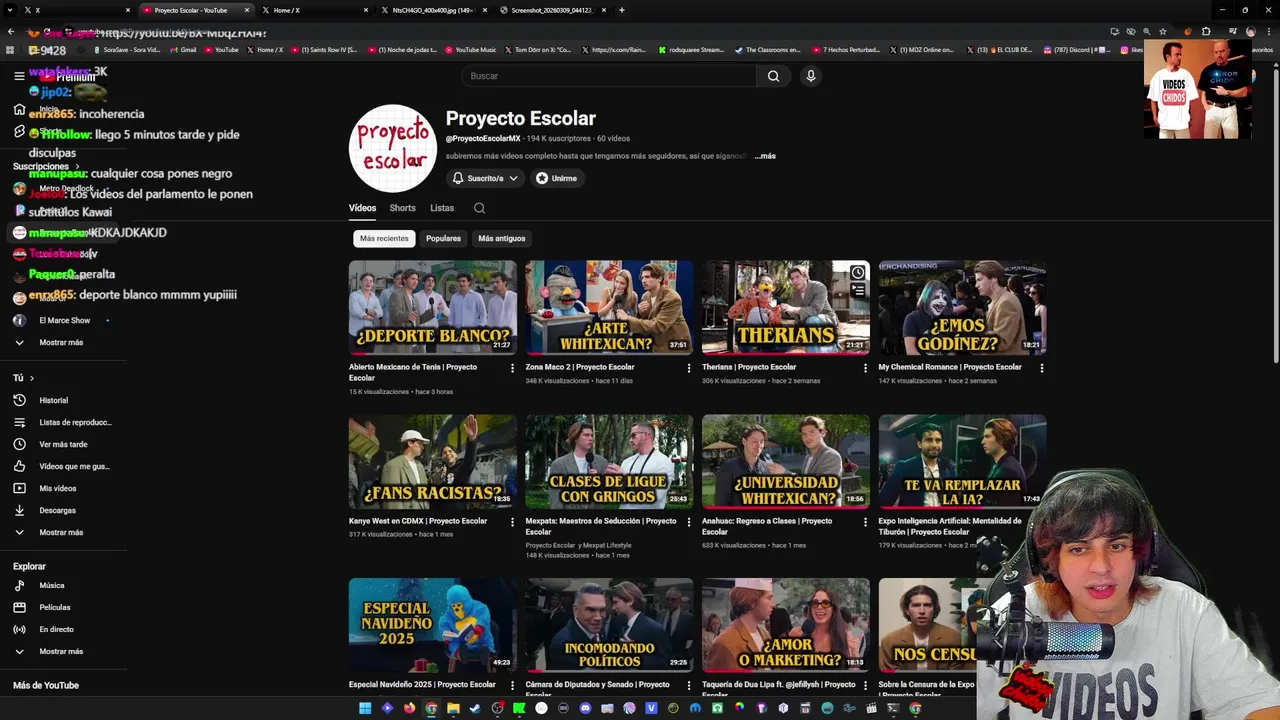Image resolution: width=1280 pixels, height=720 pixels.
Task: Open Zona Maco 2 video title
Action: pos(580,367)
